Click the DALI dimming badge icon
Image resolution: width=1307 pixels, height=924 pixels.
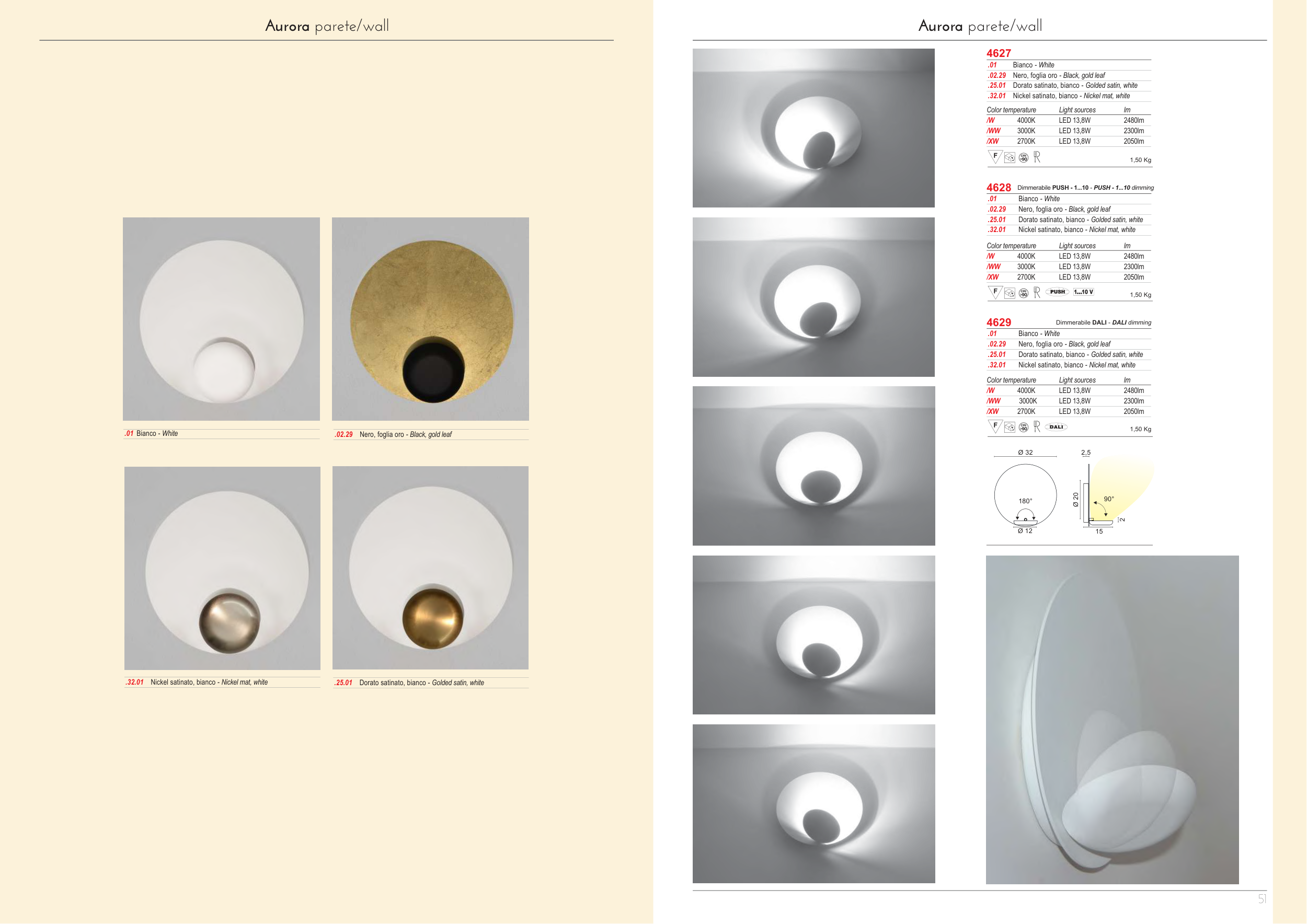tap(1056, 427)
